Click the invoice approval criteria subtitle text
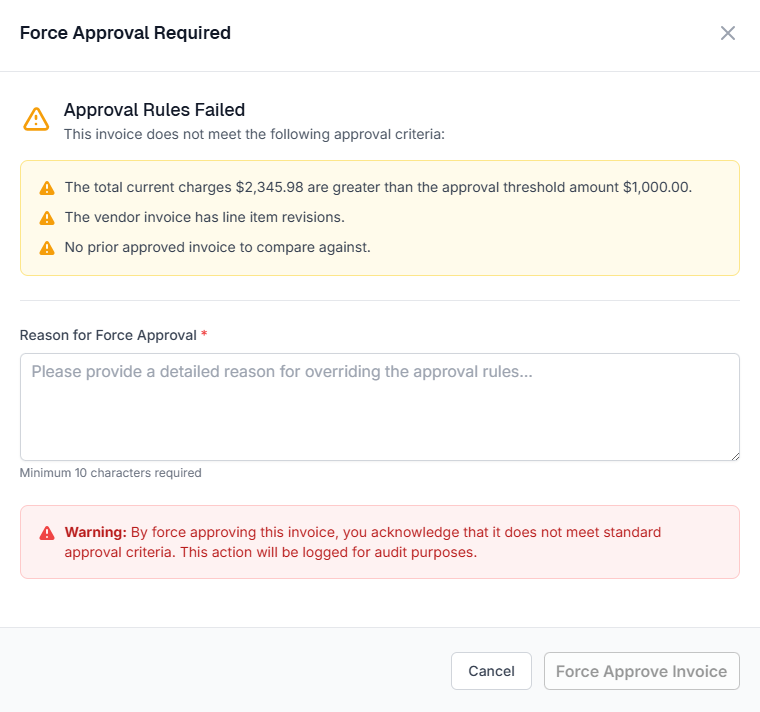Screen dimensions: 760x712 click(x=254, y=133)
